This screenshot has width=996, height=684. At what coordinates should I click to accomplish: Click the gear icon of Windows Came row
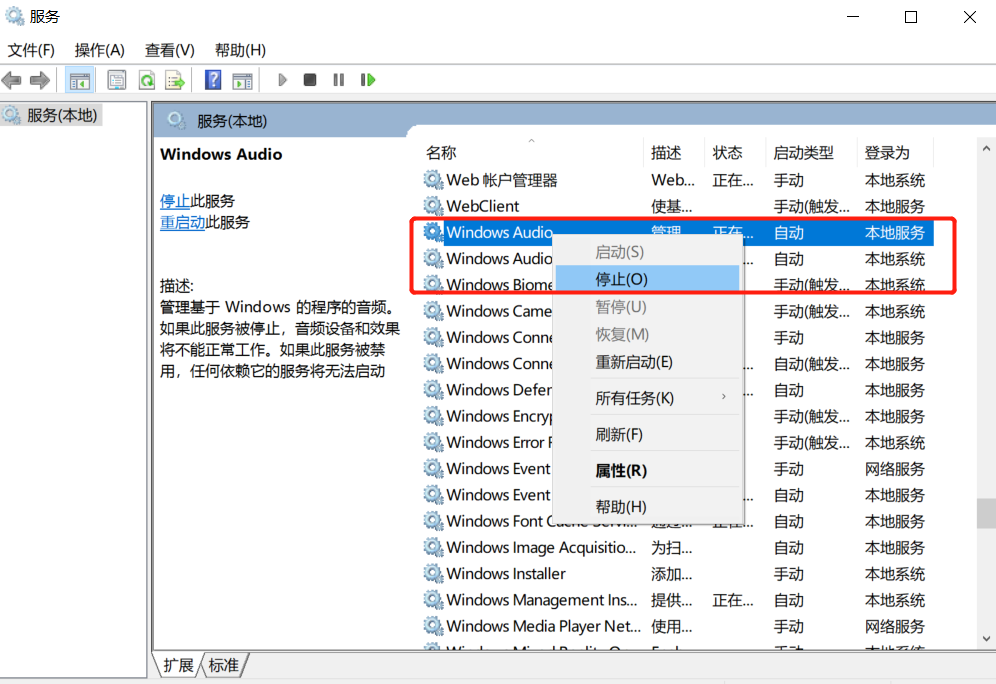pos(433,311)
